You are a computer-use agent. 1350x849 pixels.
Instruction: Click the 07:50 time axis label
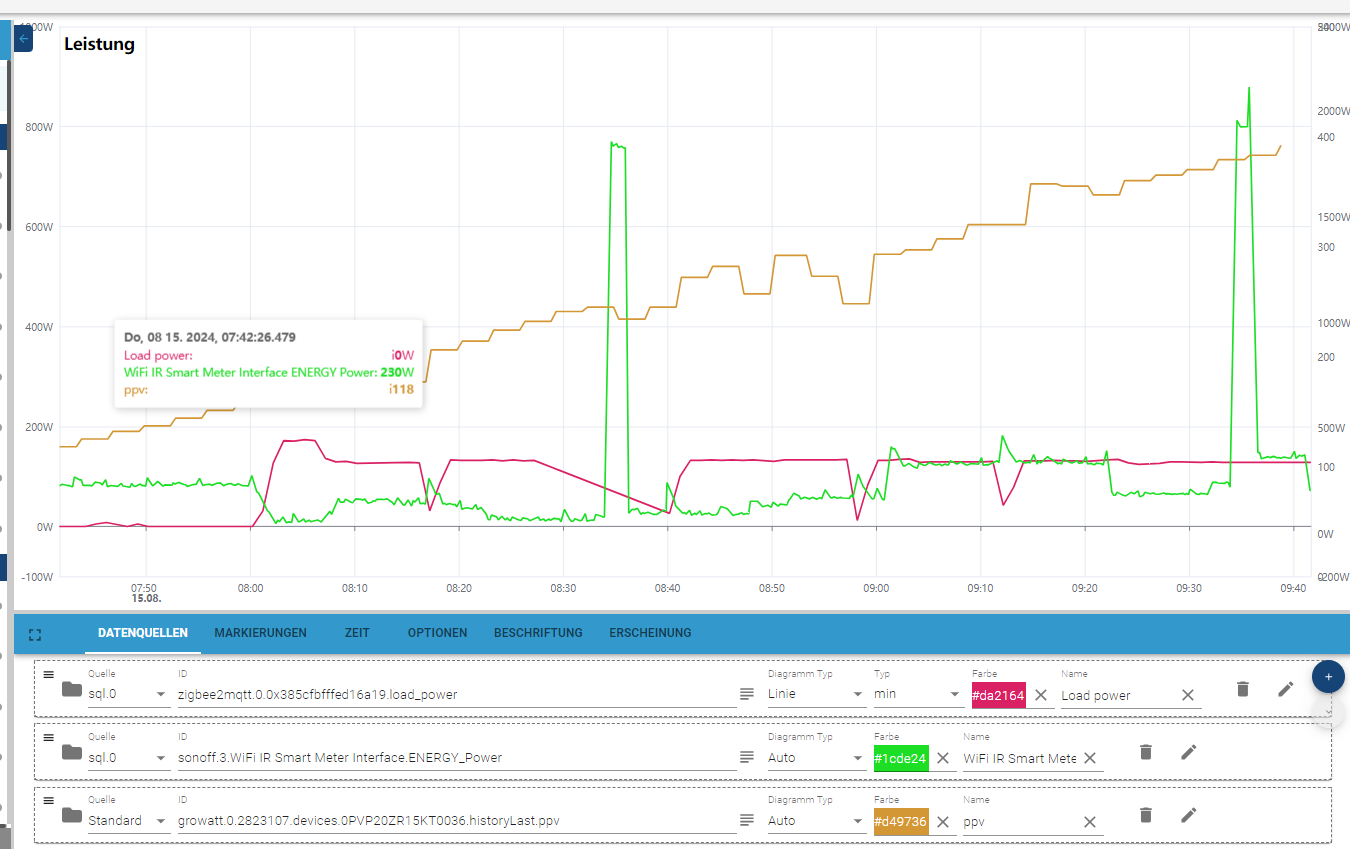pyautogui.click(x=145, y=589)
